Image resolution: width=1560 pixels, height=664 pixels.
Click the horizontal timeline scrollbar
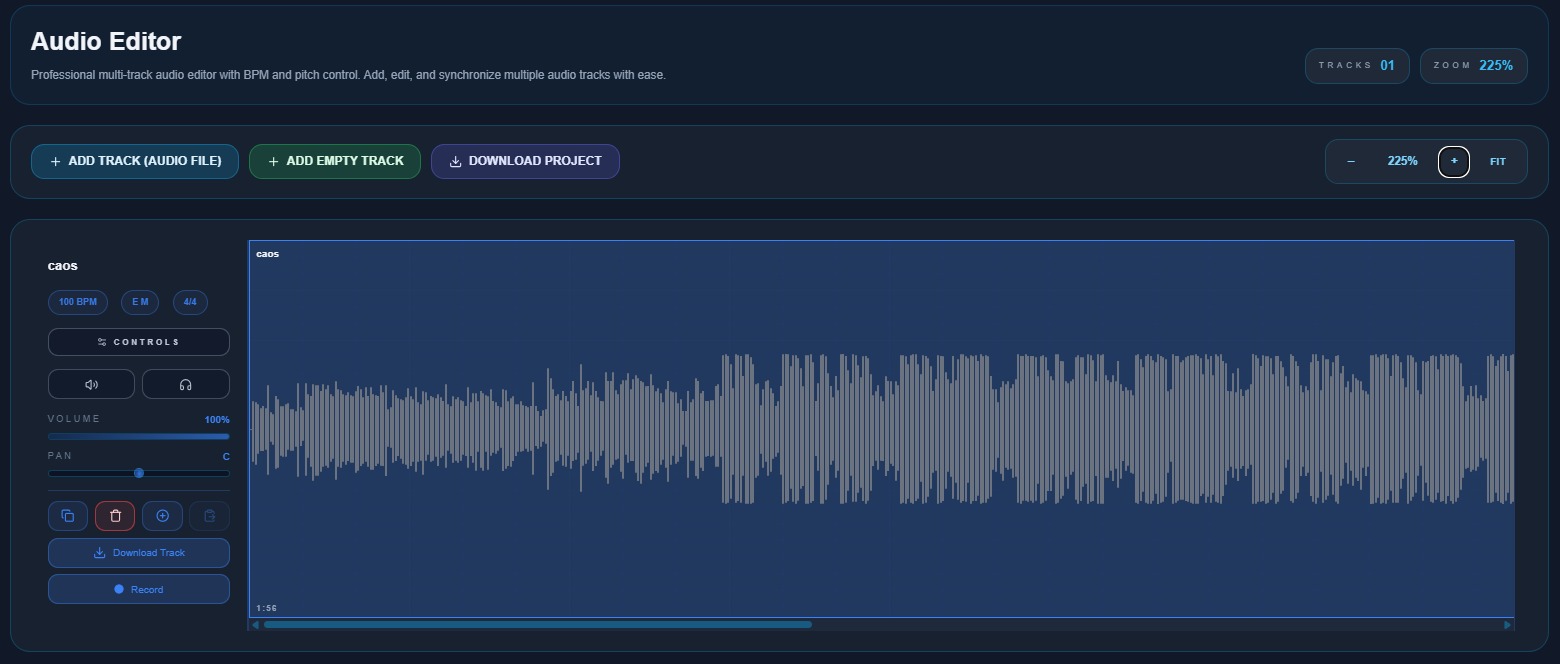[x=539, y=624]
